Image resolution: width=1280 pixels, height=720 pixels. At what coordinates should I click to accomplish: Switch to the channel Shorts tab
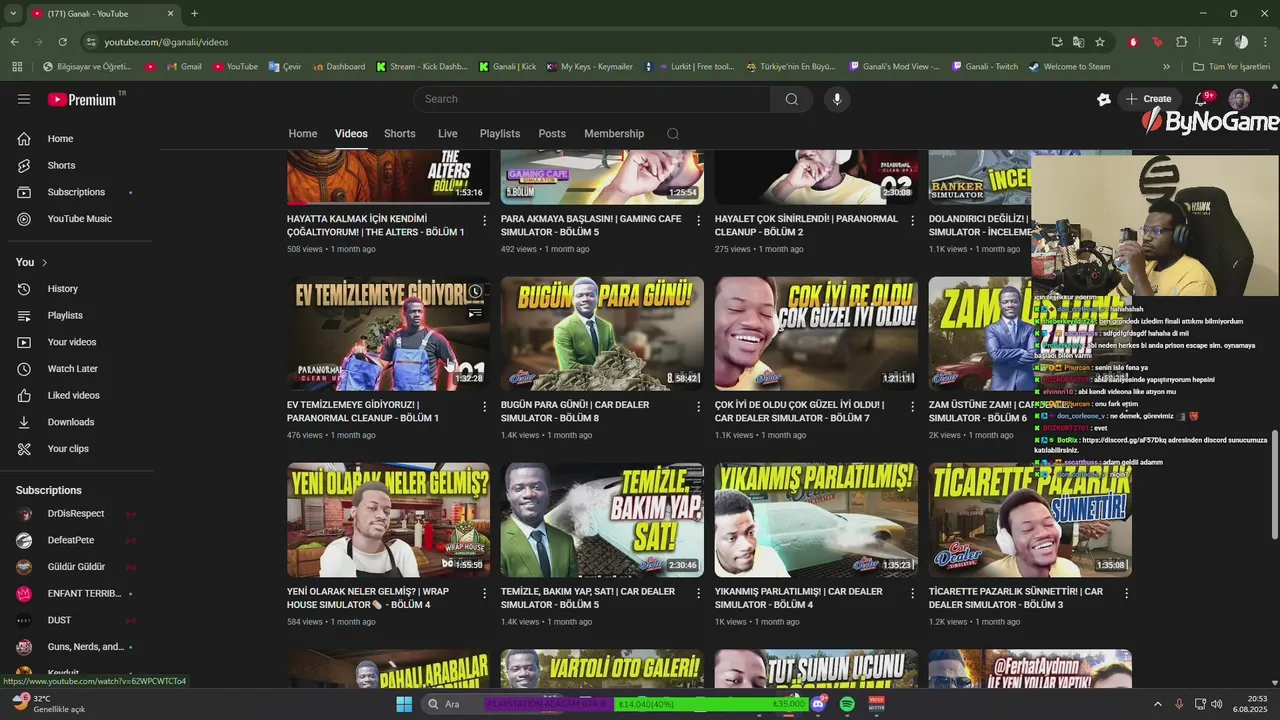[400, 134]
